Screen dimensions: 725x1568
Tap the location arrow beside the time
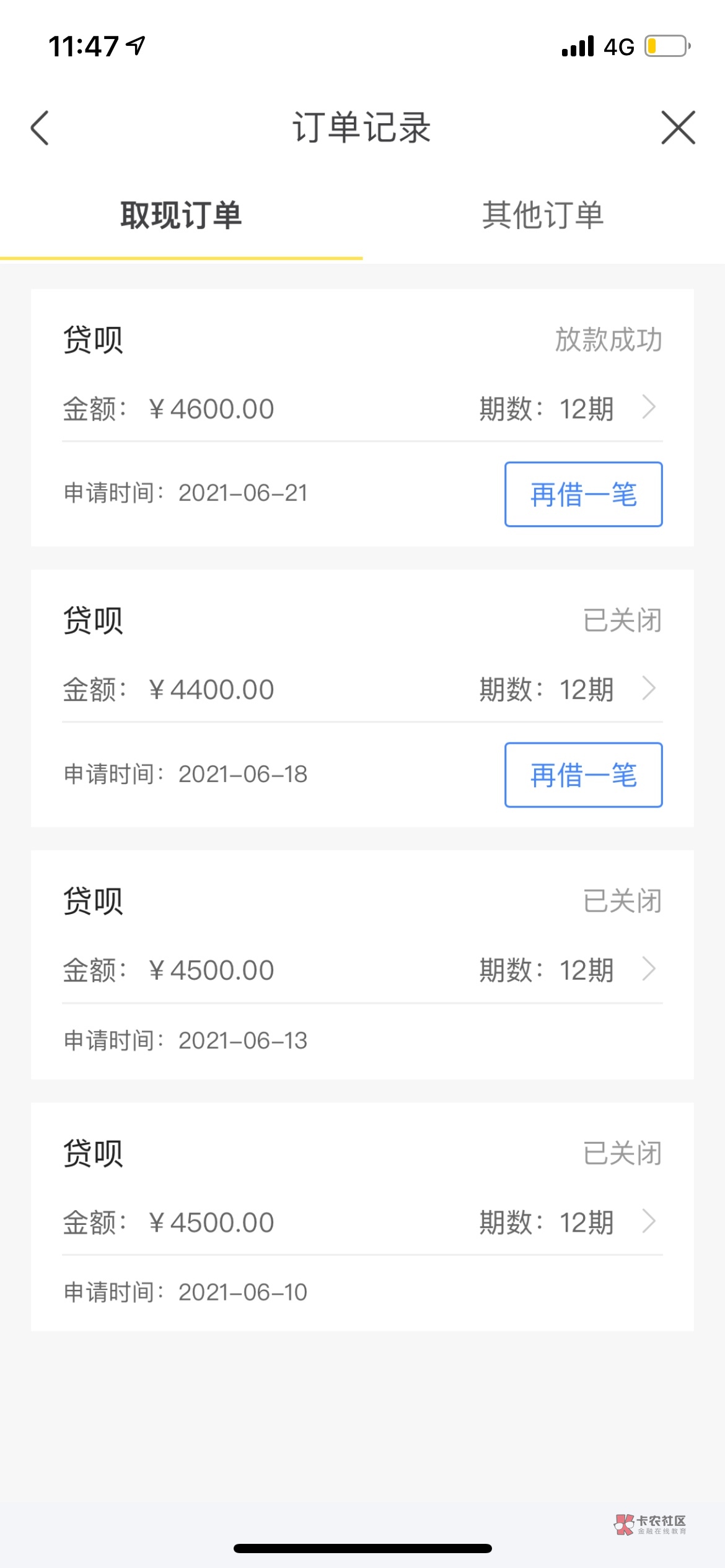136,45
